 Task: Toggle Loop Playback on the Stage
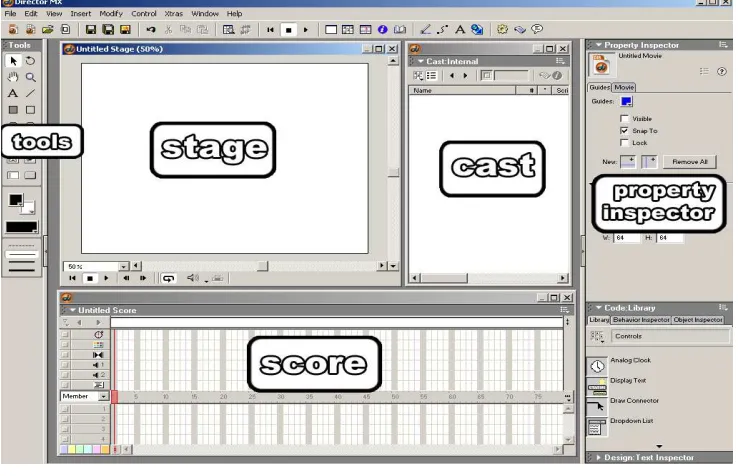click(x=168, y=278)
